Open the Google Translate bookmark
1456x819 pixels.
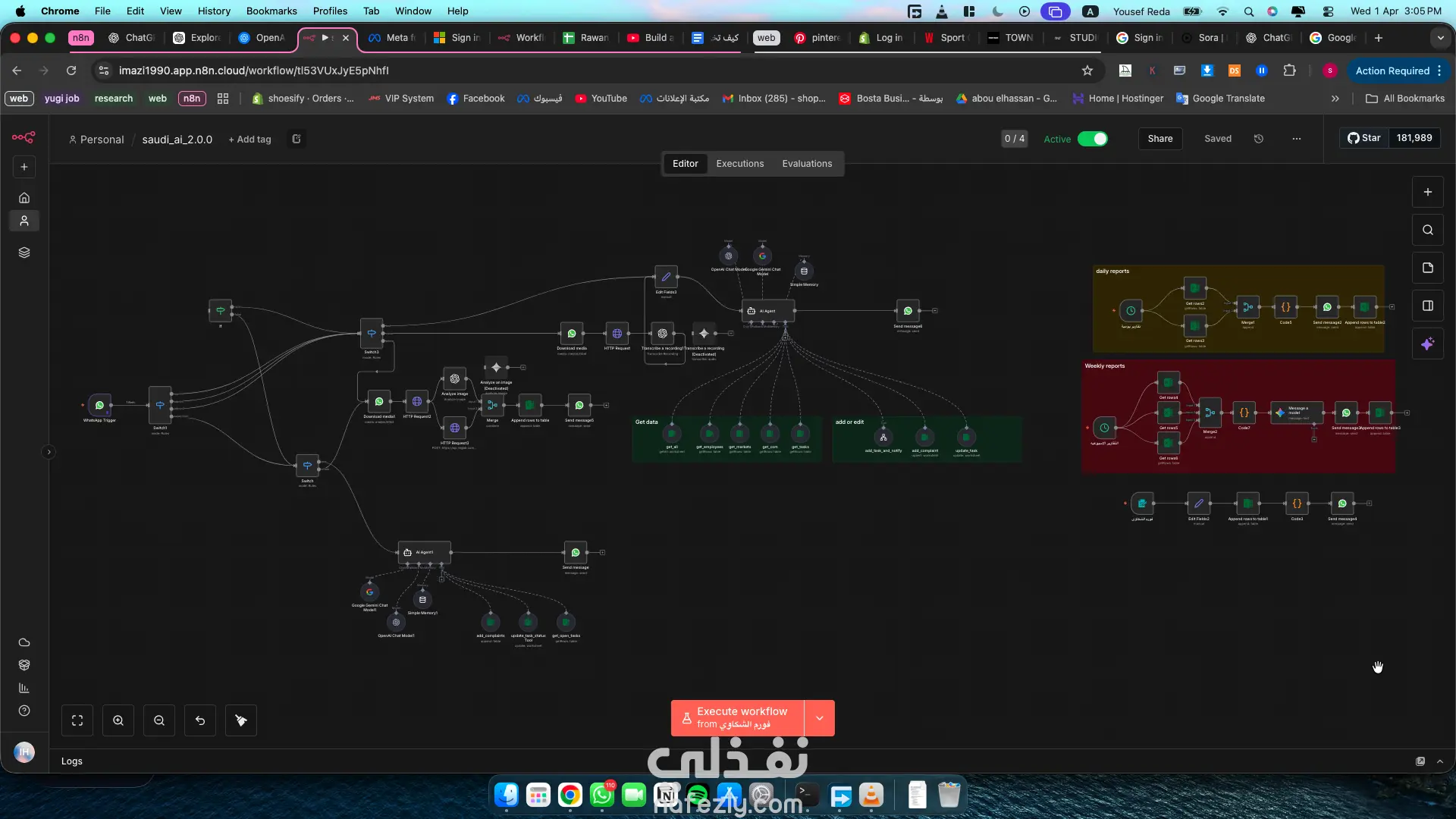pos(1221,99)
